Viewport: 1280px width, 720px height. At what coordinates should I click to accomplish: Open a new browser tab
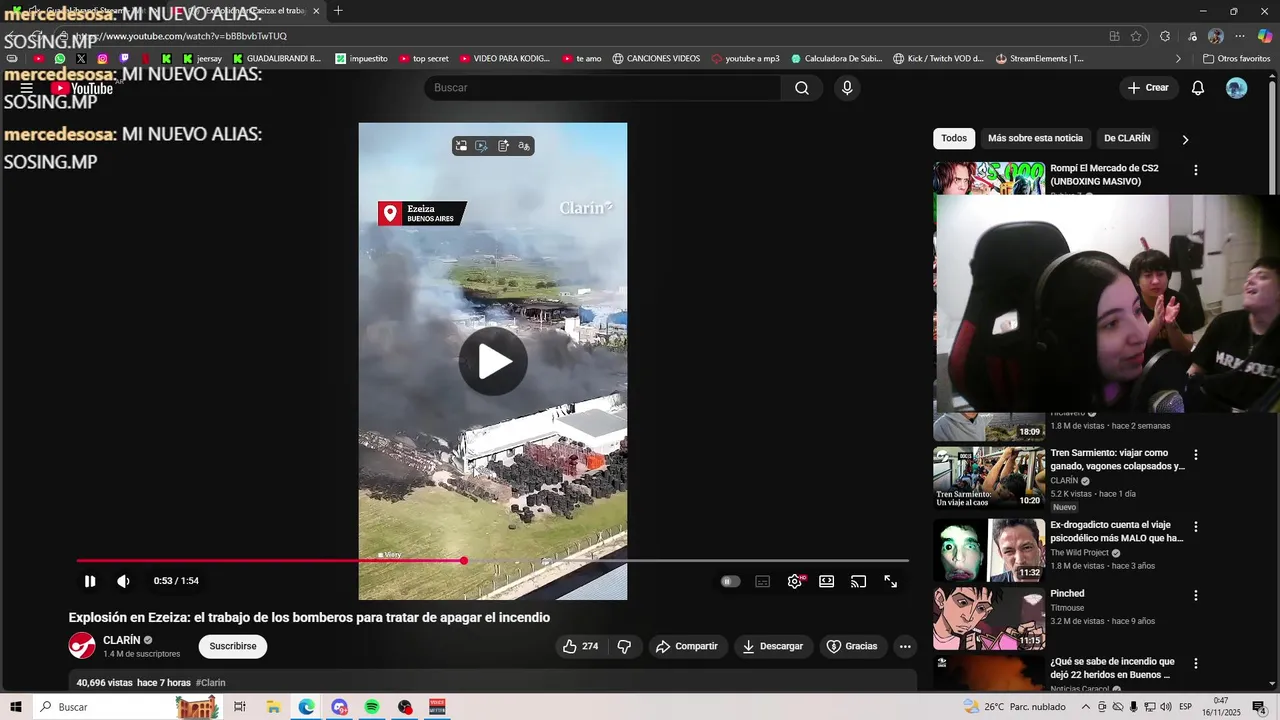338,11
